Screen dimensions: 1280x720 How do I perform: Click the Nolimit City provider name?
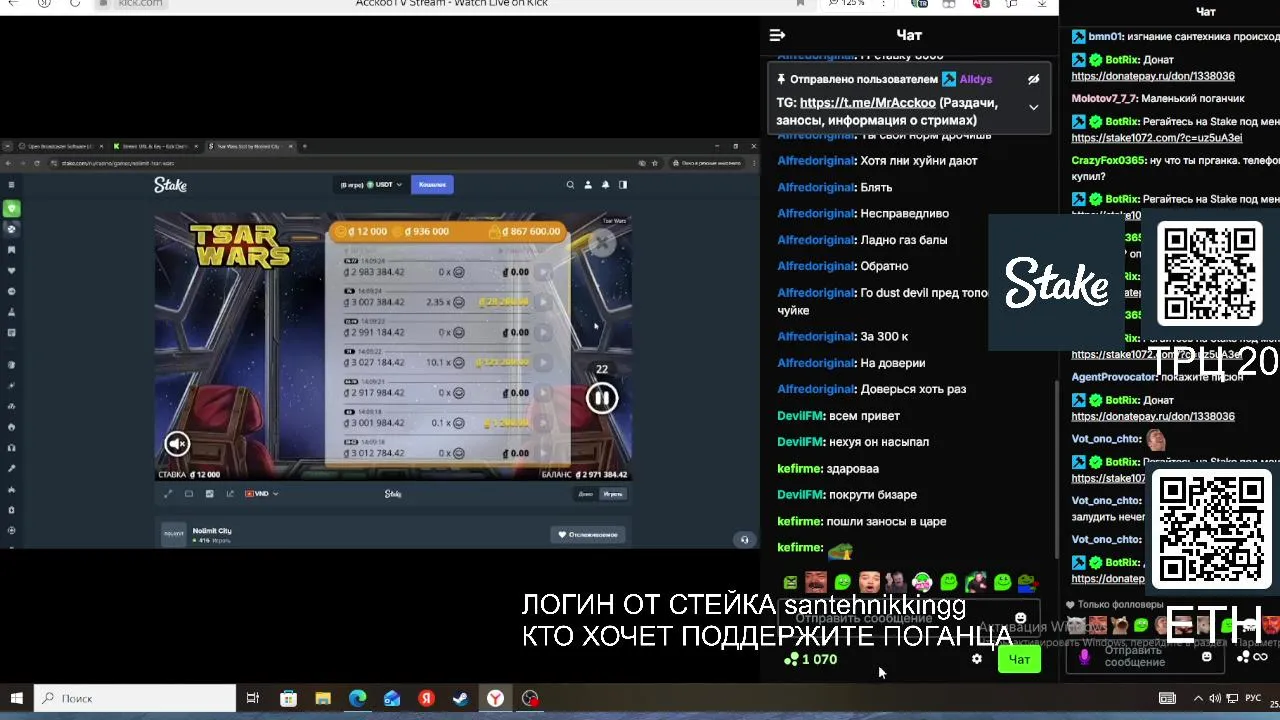212,530
